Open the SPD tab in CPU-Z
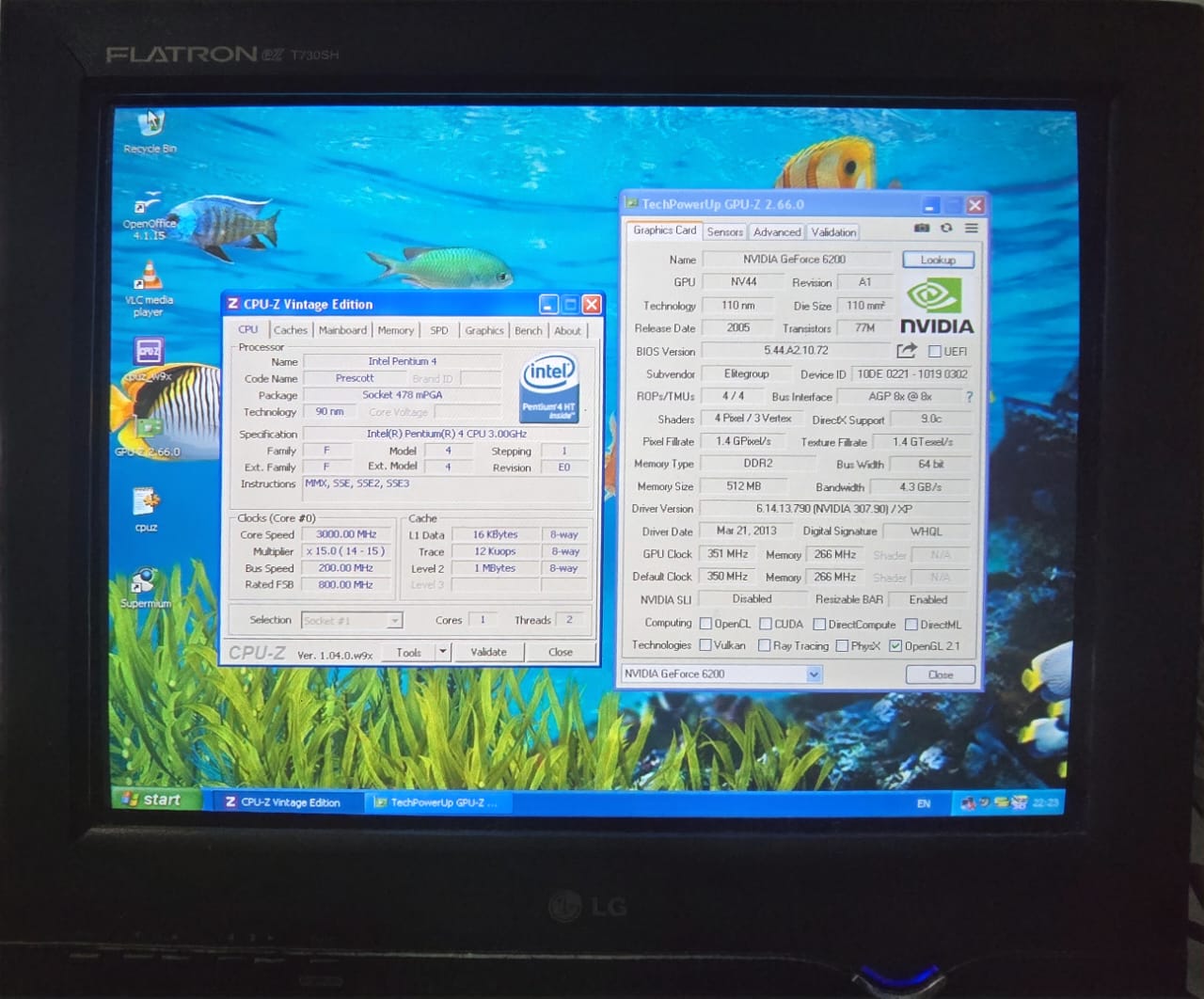 tap(439, 330)
